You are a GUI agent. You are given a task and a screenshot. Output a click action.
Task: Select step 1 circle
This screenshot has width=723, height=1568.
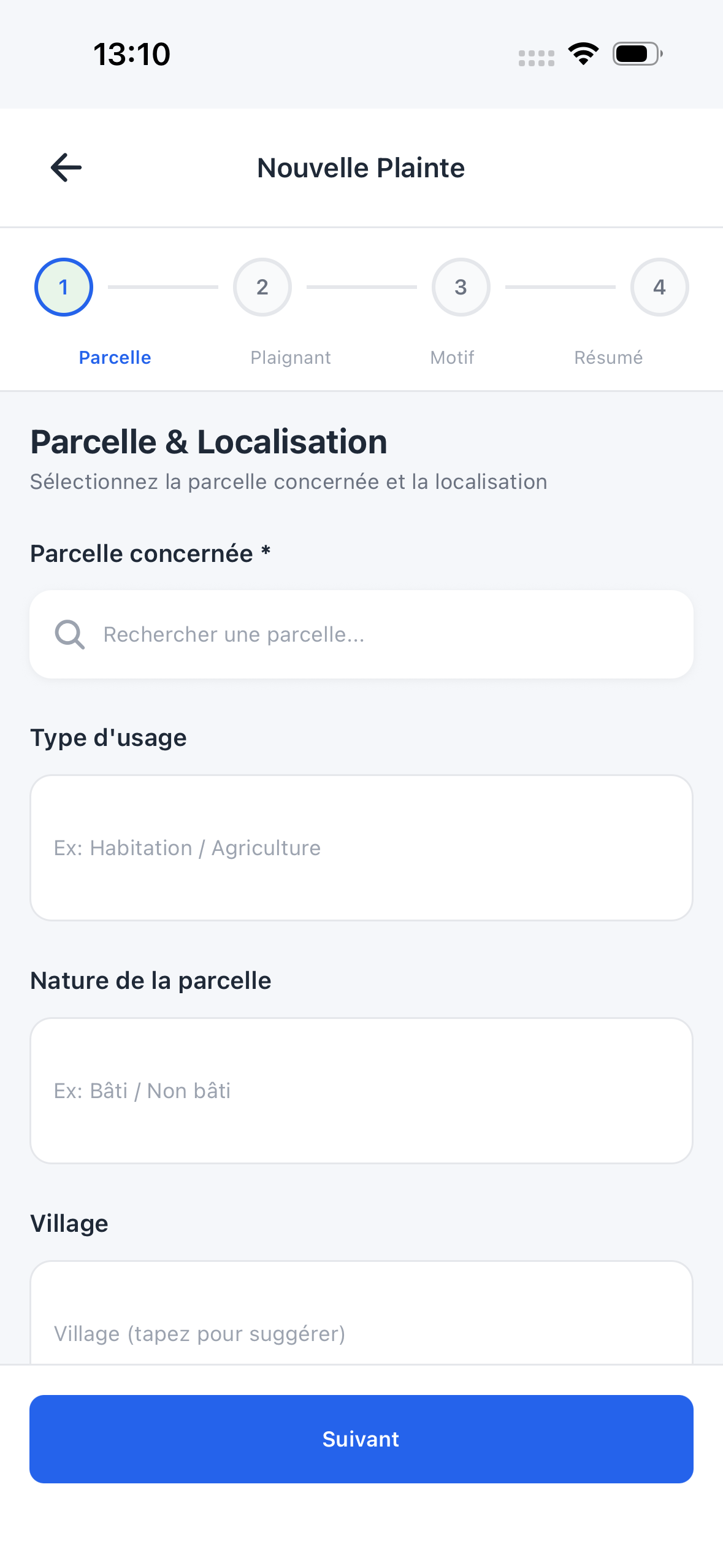tap(64, 287)
